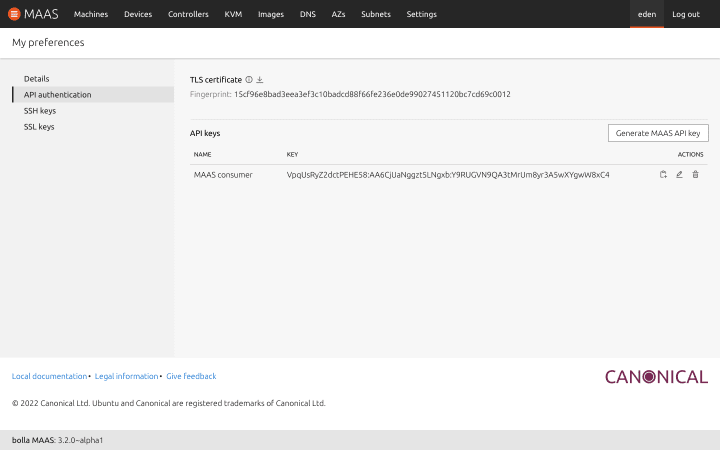
Task: Click the MAAS logo icon
Action: tap(14, 14)
